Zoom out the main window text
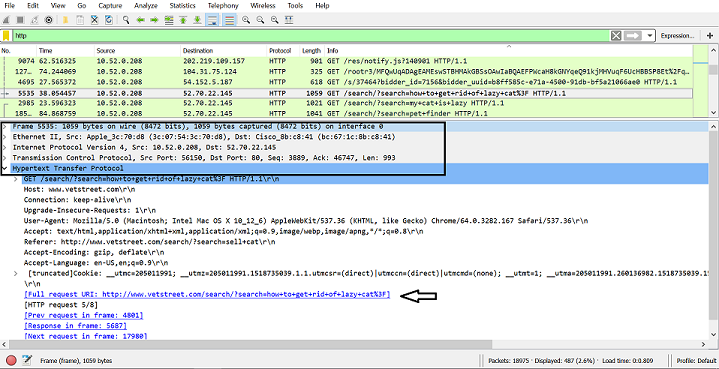Viewport: 719px width, 369px height. coord(260,20)
